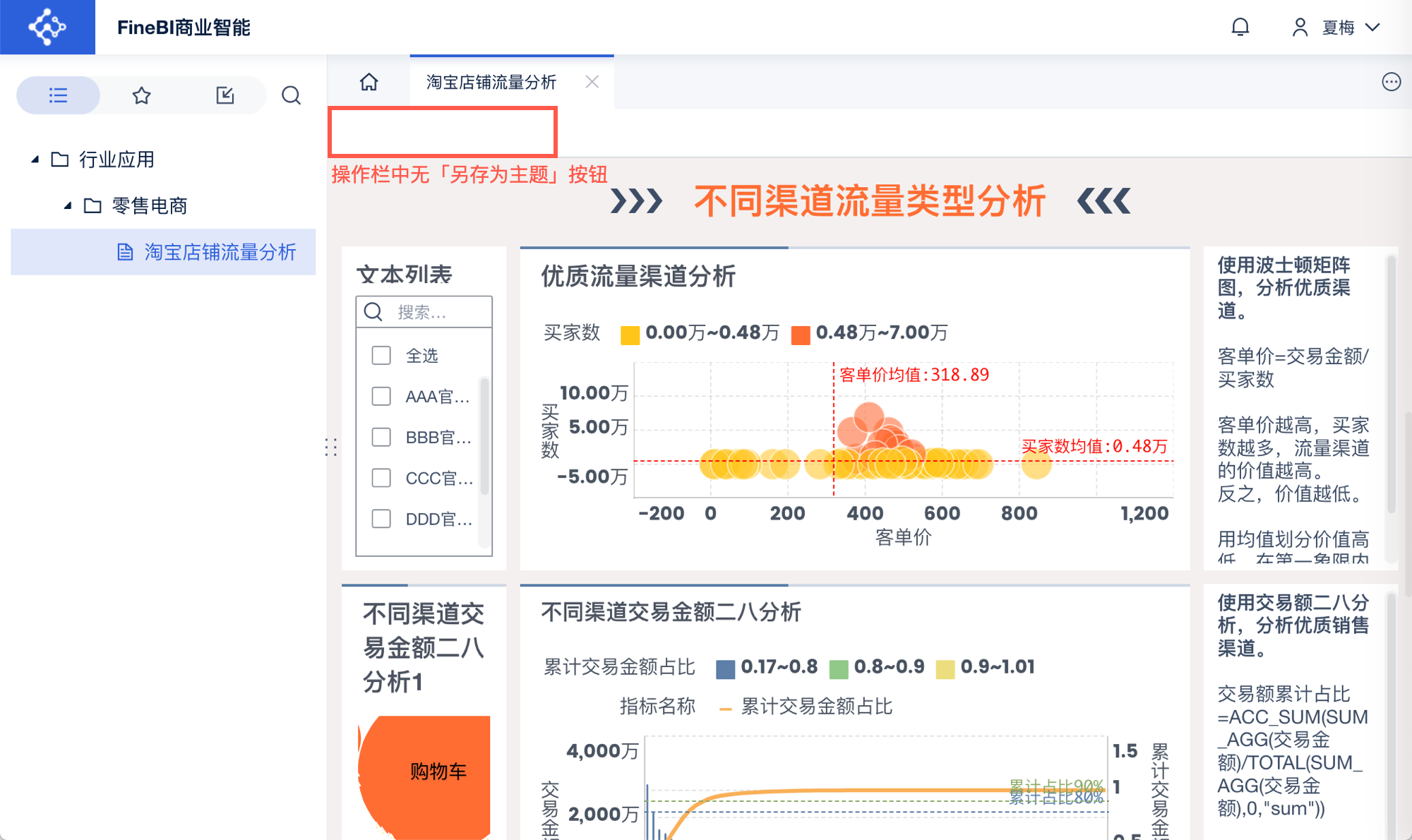Collapse the 零售电商 folder arrow

(68, 205)
